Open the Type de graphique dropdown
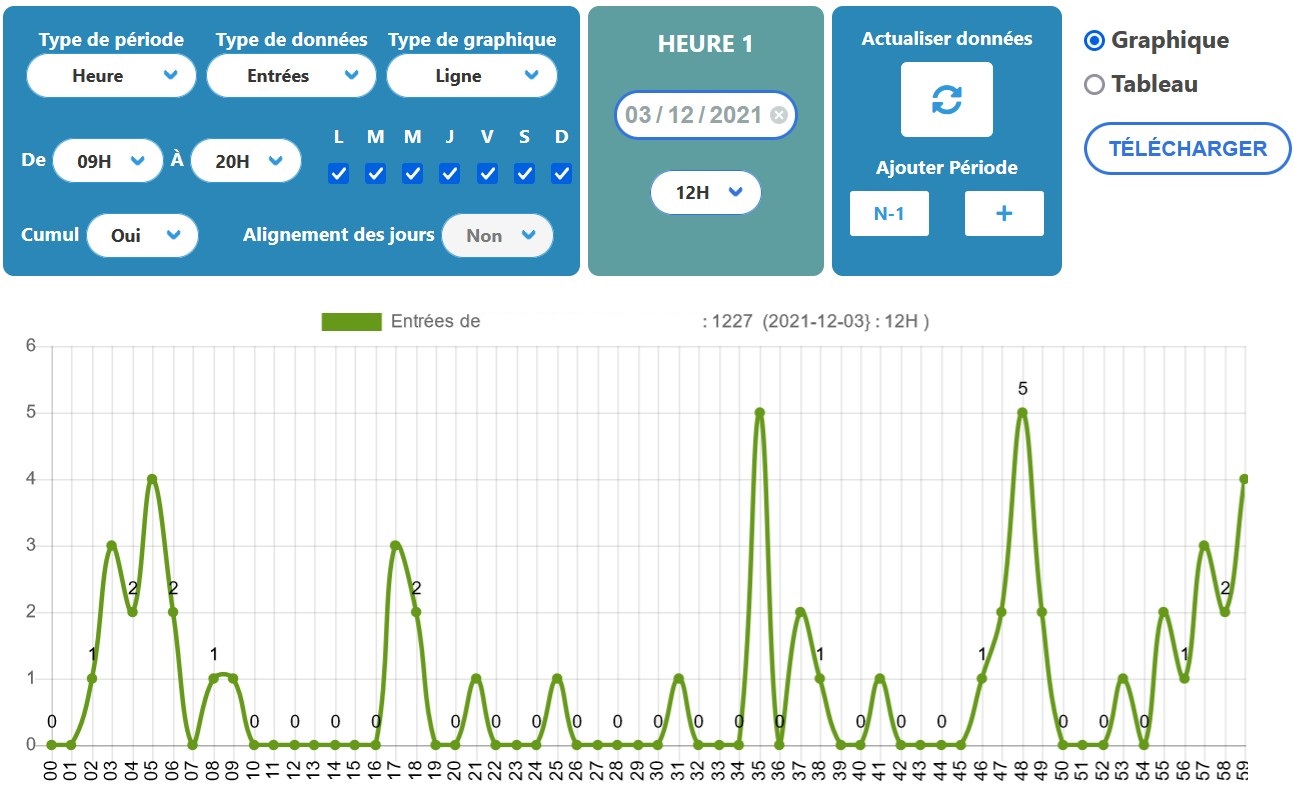1294x790 pixels. coord(471,76)
